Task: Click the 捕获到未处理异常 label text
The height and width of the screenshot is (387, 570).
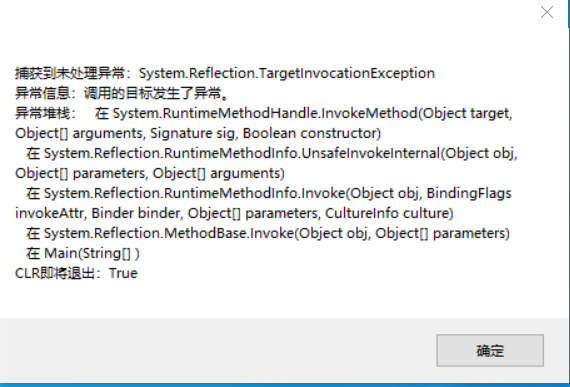Action: [69, 73]
